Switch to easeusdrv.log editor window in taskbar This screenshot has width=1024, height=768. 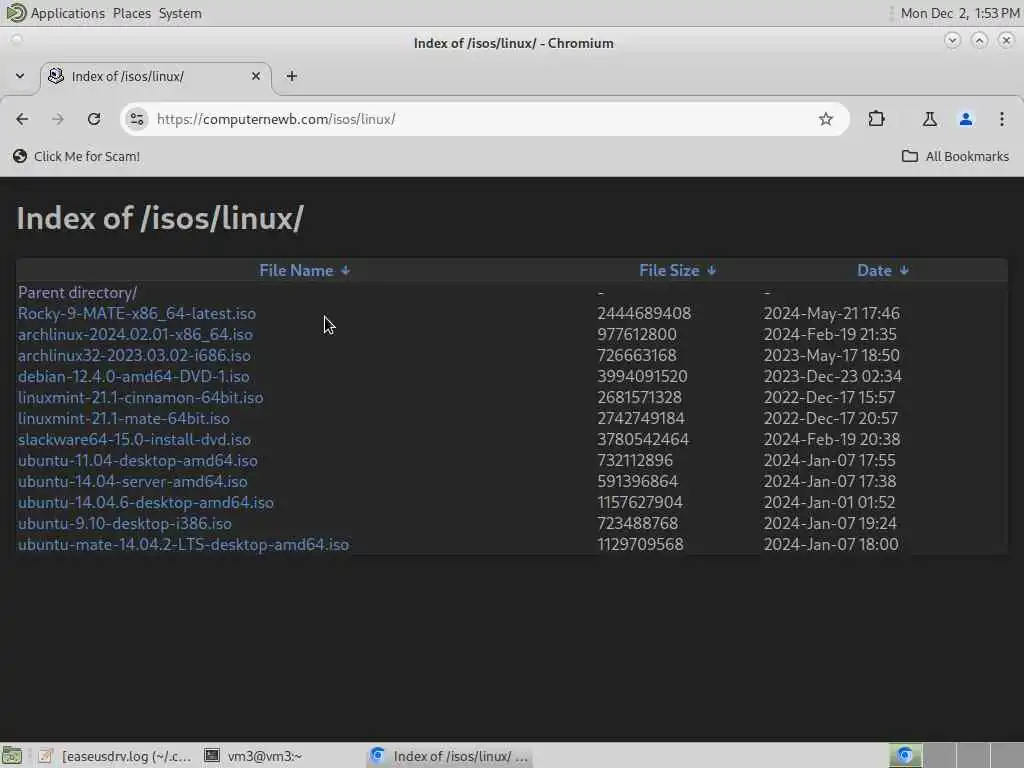115,756
